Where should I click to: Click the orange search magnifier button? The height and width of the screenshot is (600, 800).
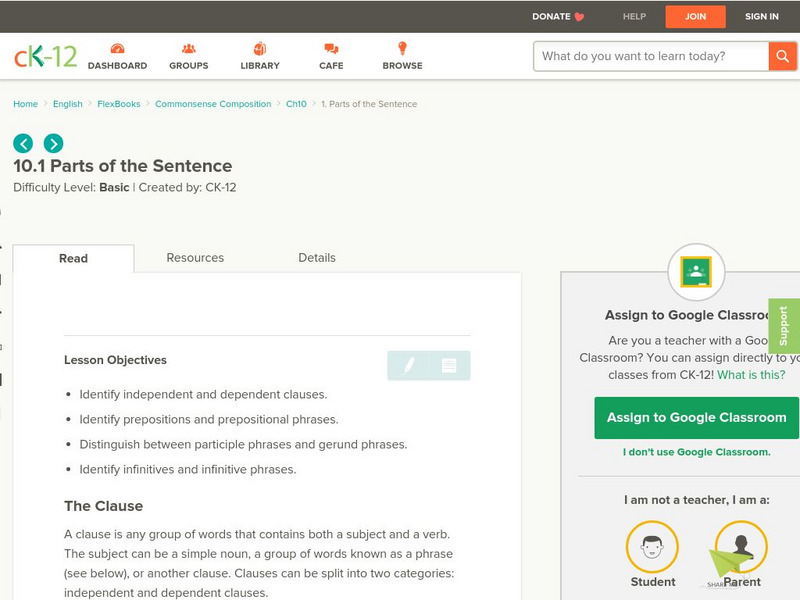coord(782,56)
